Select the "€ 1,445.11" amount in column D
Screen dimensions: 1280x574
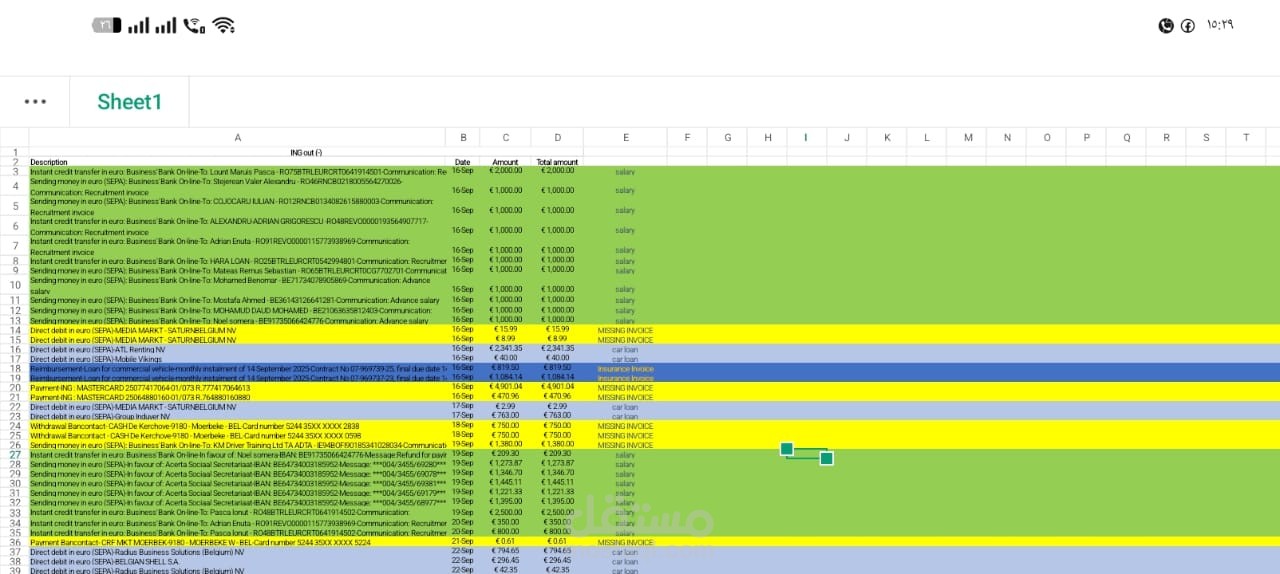click(x=557, y=482)
